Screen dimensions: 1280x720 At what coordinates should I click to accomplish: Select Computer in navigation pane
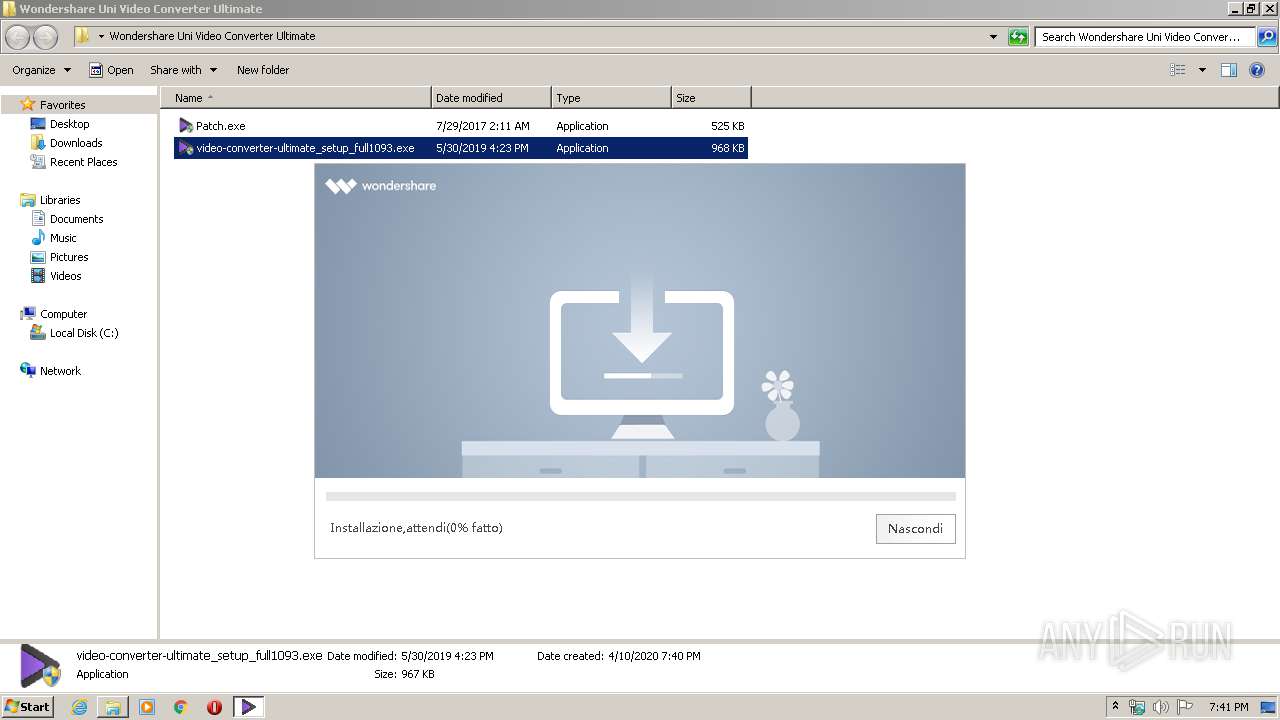[63, 314]
